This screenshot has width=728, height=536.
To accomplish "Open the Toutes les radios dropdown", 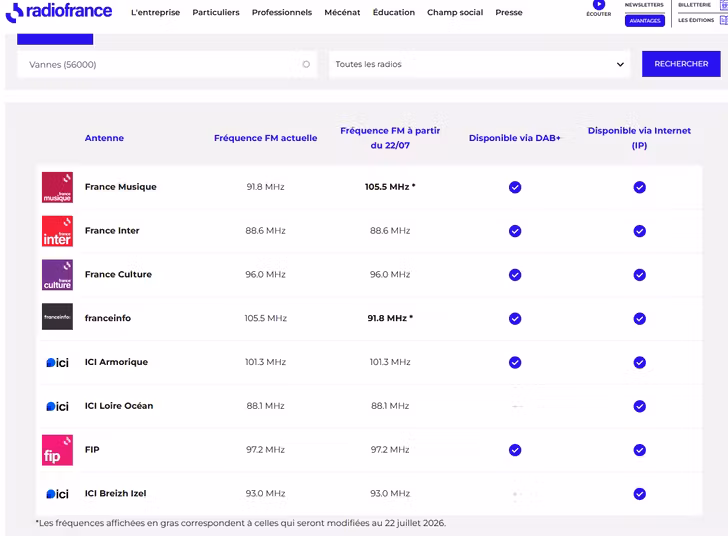I will (x=479, y=64).
